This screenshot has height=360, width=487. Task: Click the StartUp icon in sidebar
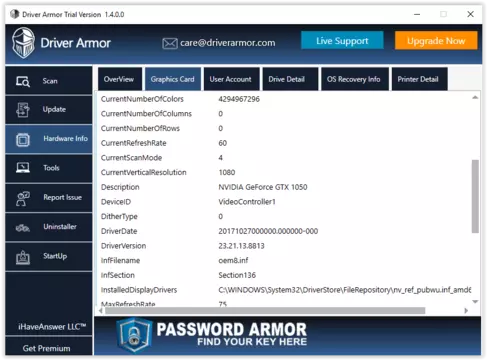tap(23, 257)
